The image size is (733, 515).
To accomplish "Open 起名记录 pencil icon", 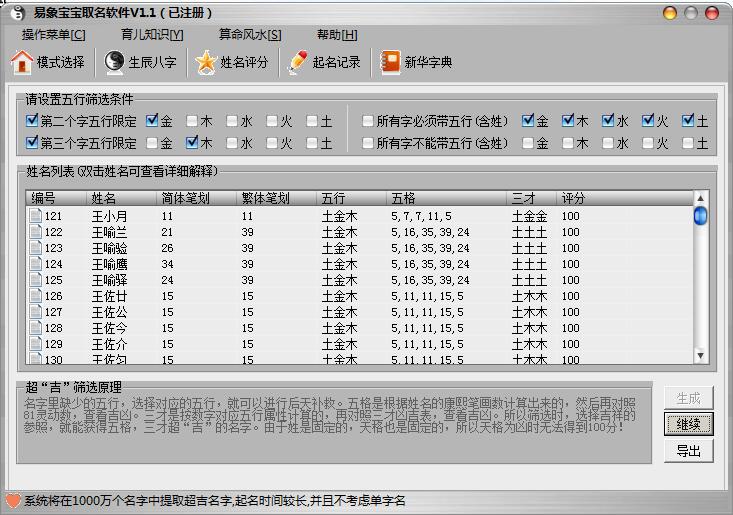I will pos(297,62).
